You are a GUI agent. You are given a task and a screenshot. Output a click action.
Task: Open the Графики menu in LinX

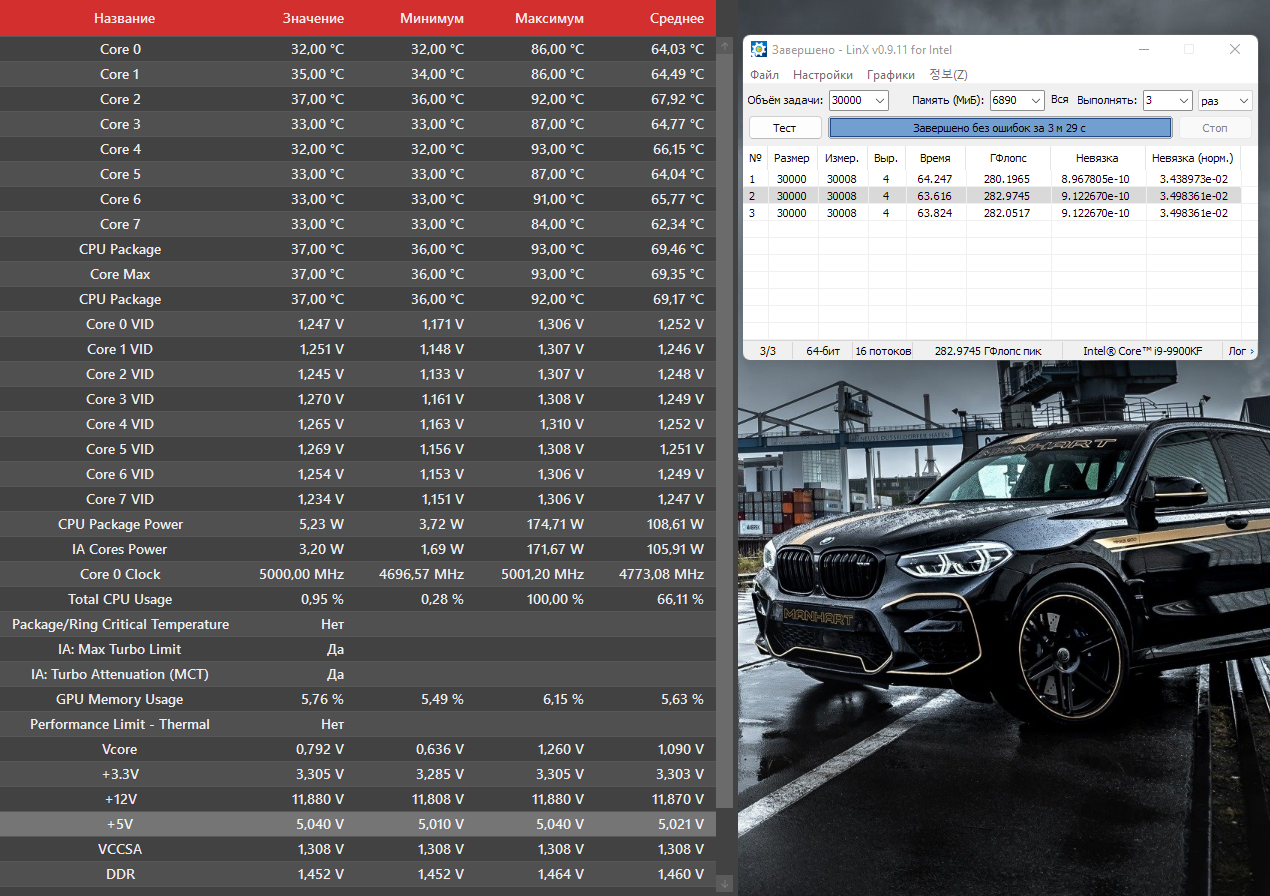891,75
